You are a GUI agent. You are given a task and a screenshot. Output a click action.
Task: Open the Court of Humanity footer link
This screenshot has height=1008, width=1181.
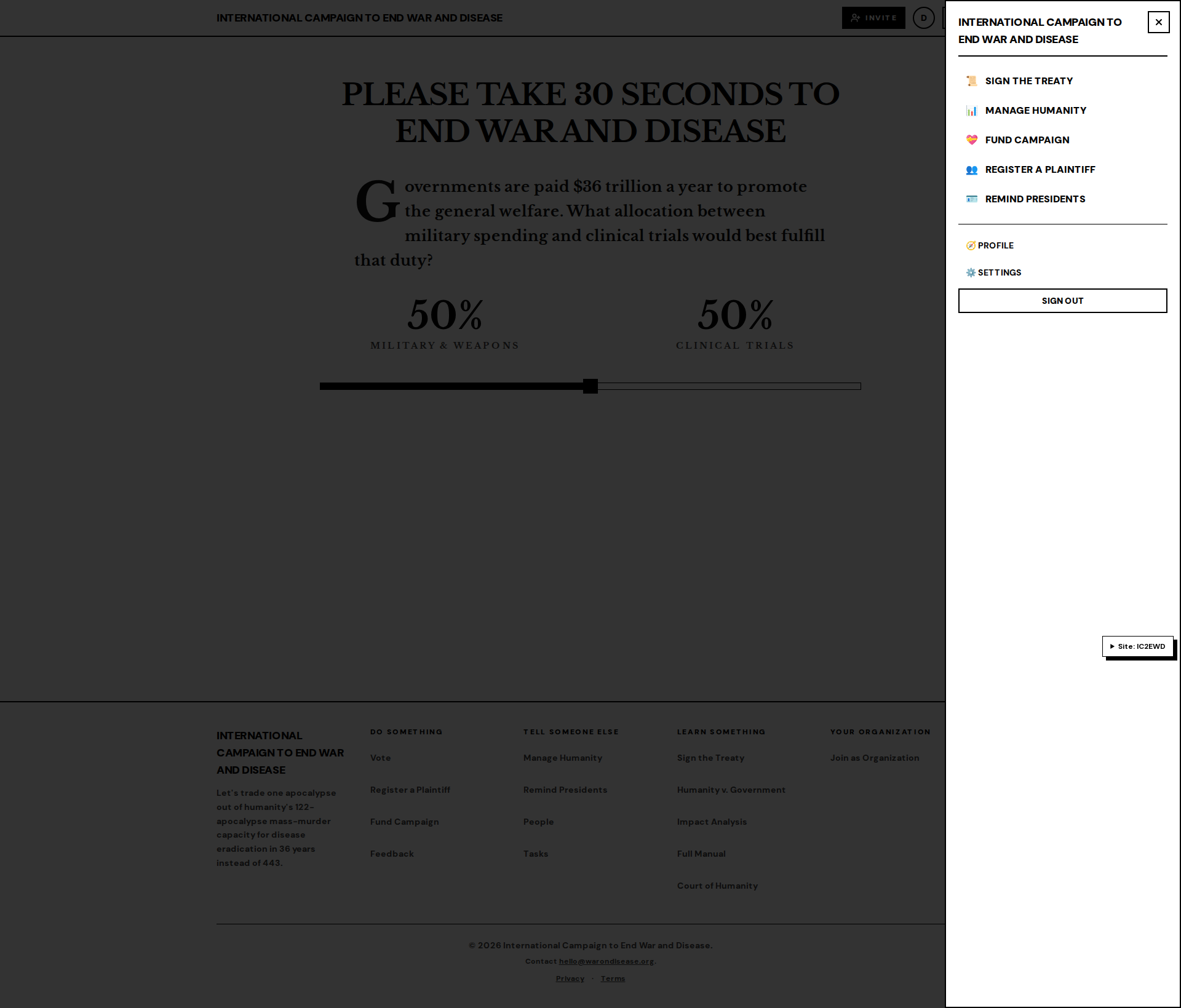coord(717,886)
